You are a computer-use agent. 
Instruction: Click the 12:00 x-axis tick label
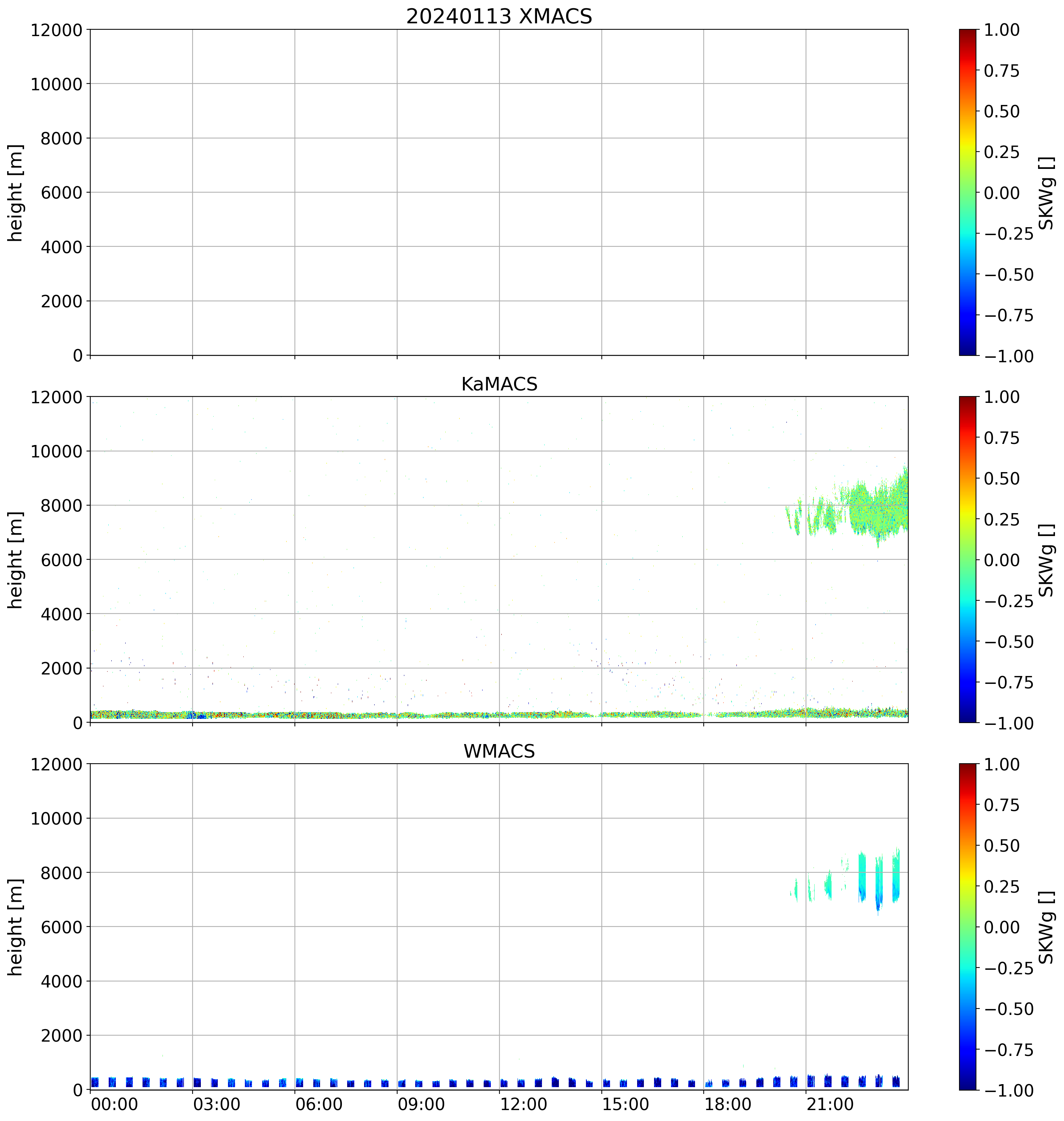(524, 1104)
